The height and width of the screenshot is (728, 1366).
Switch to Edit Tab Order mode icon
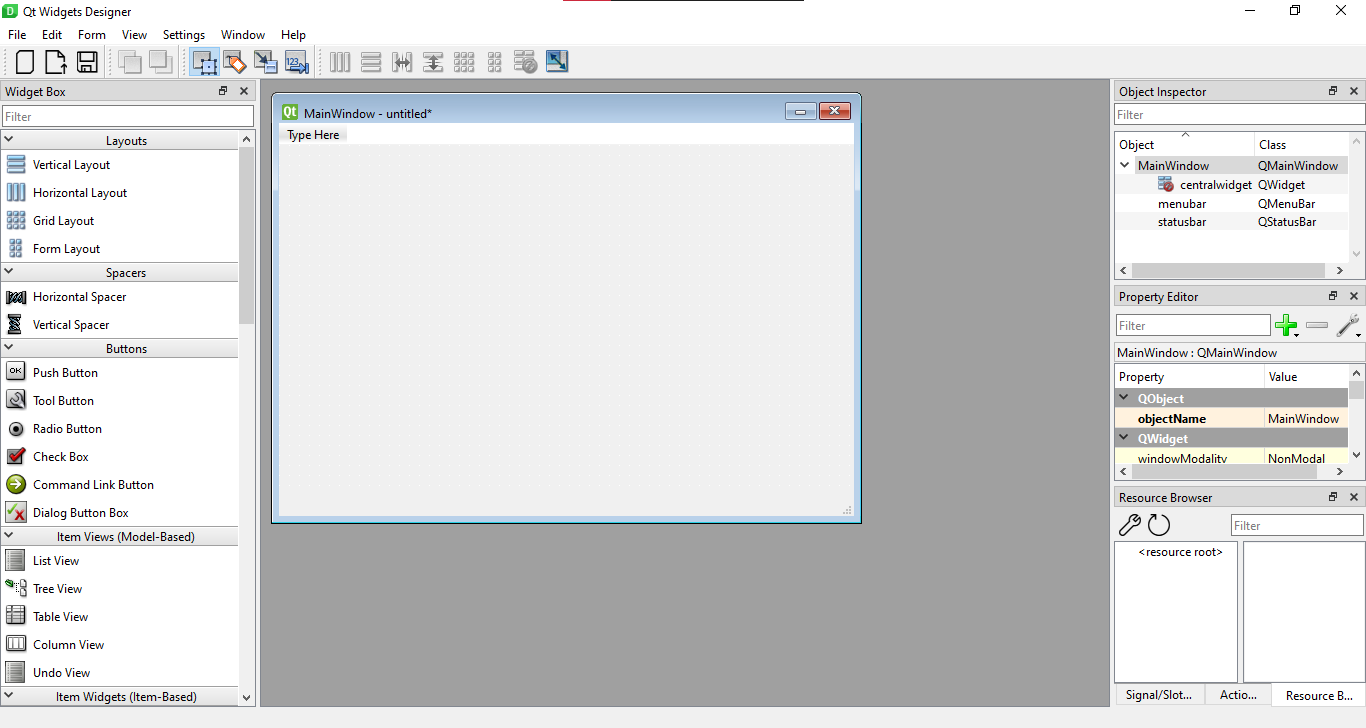[x=297, y=62]
